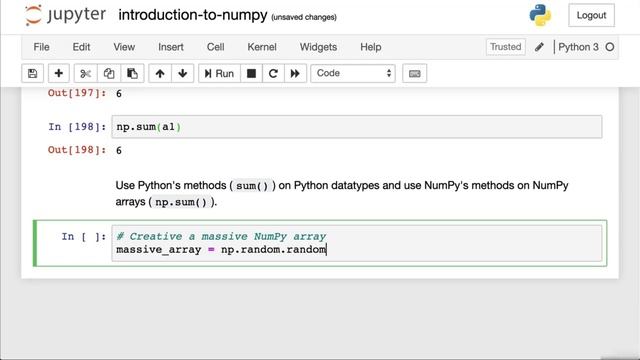Click the Out[197] prompt label

point(77,93)
